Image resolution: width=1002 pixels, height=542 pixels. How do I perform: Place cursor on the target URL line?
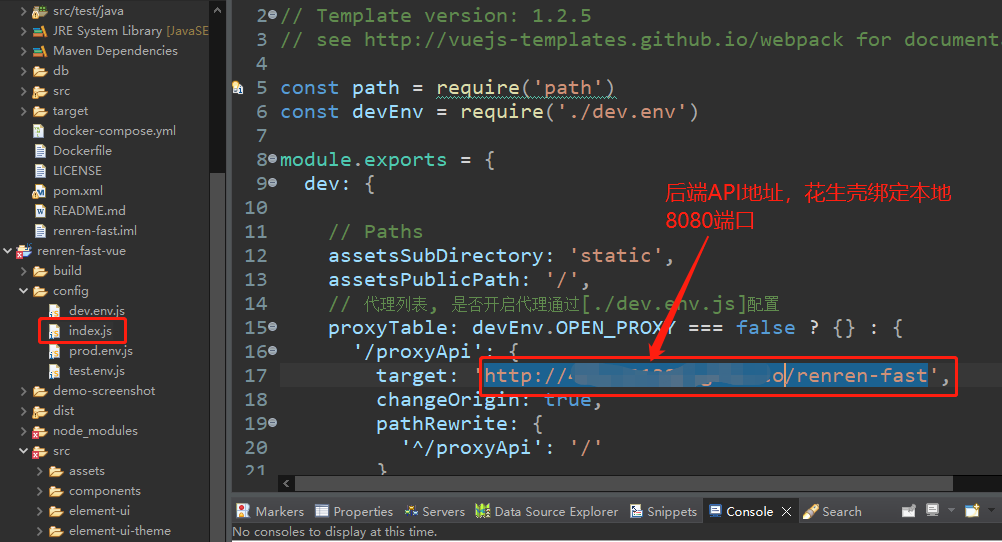pyautogui.click(x=640, y=375)
